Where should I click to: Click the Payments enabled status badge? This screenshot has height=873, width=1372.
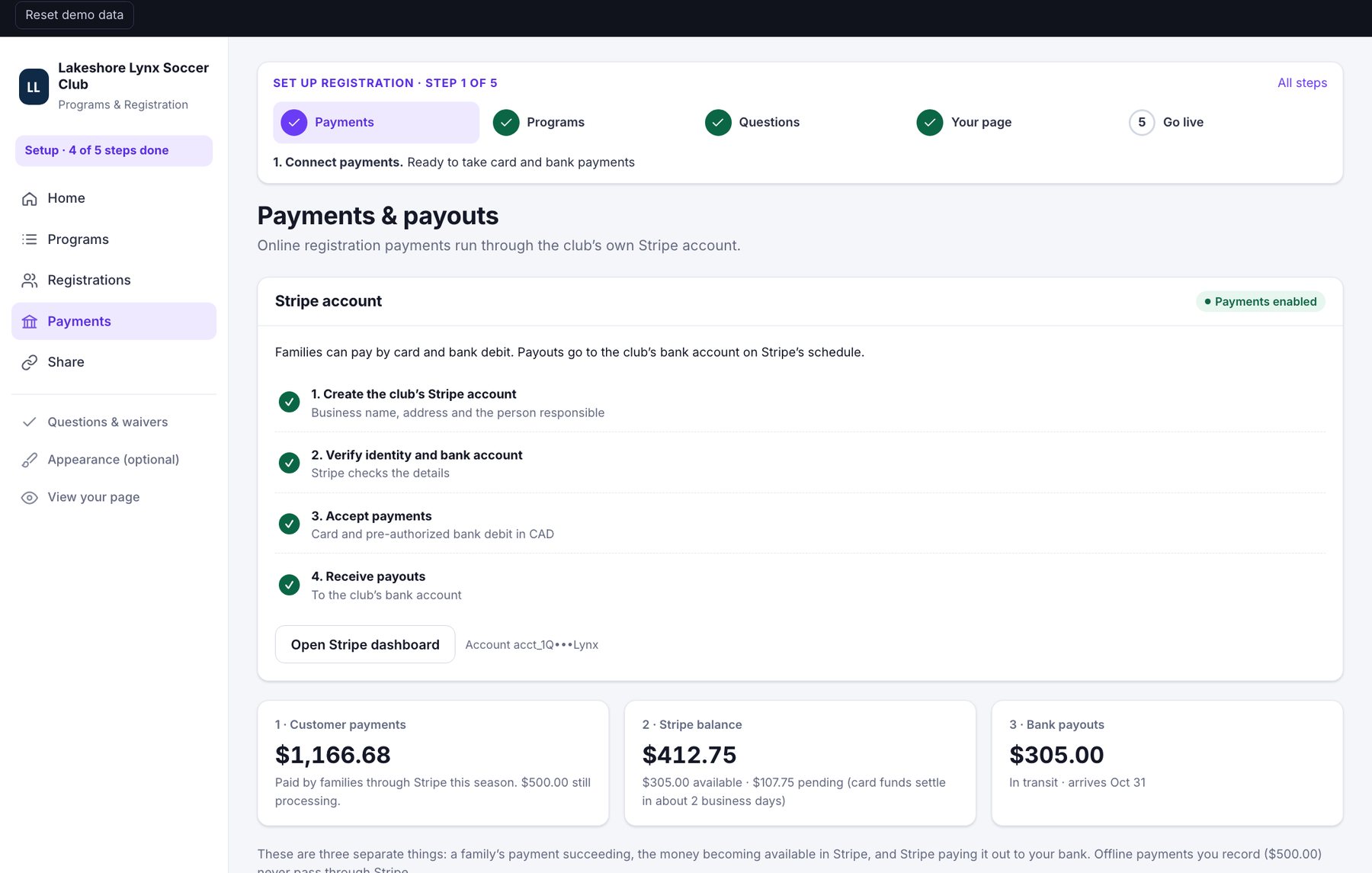point(1261,302)
